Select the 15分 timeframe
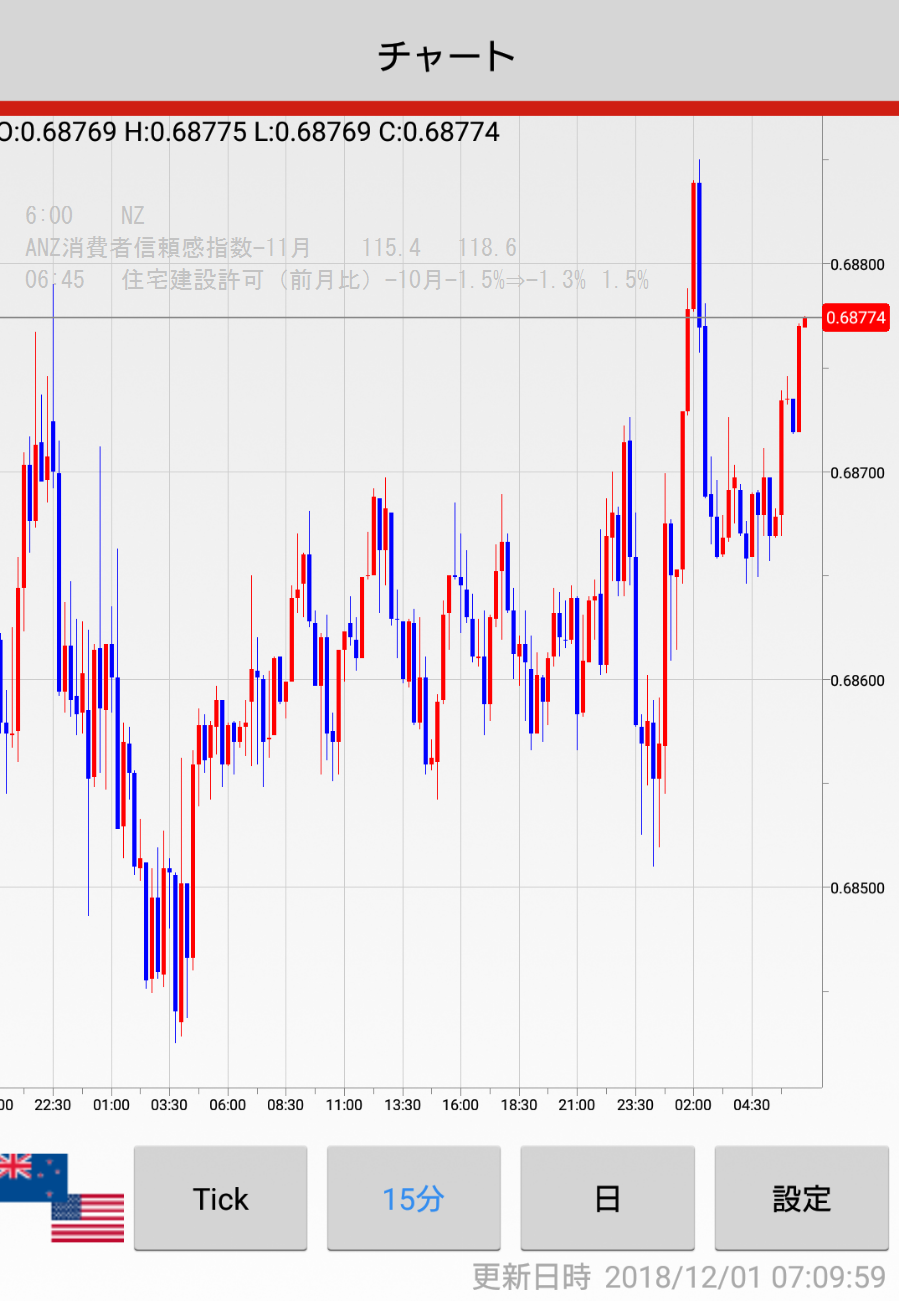Image resolution: width=899 pixels, height=1301 pixels. 413,1198
